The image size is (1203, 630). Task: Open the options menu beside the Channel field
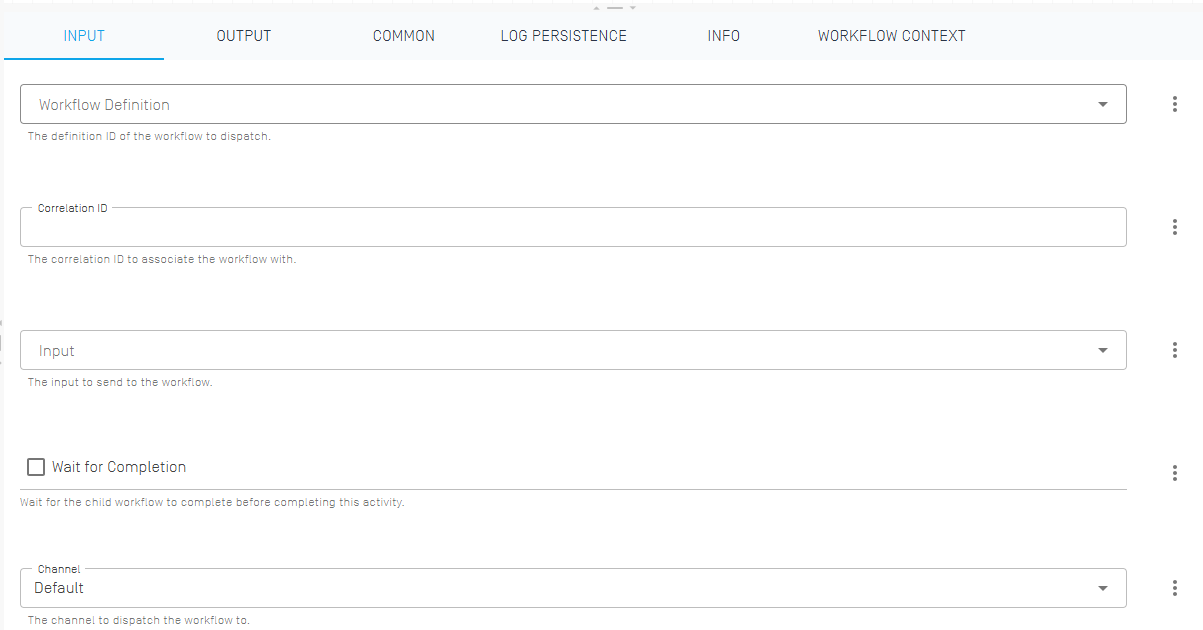pyautogui.click(x=1175, y=587)
